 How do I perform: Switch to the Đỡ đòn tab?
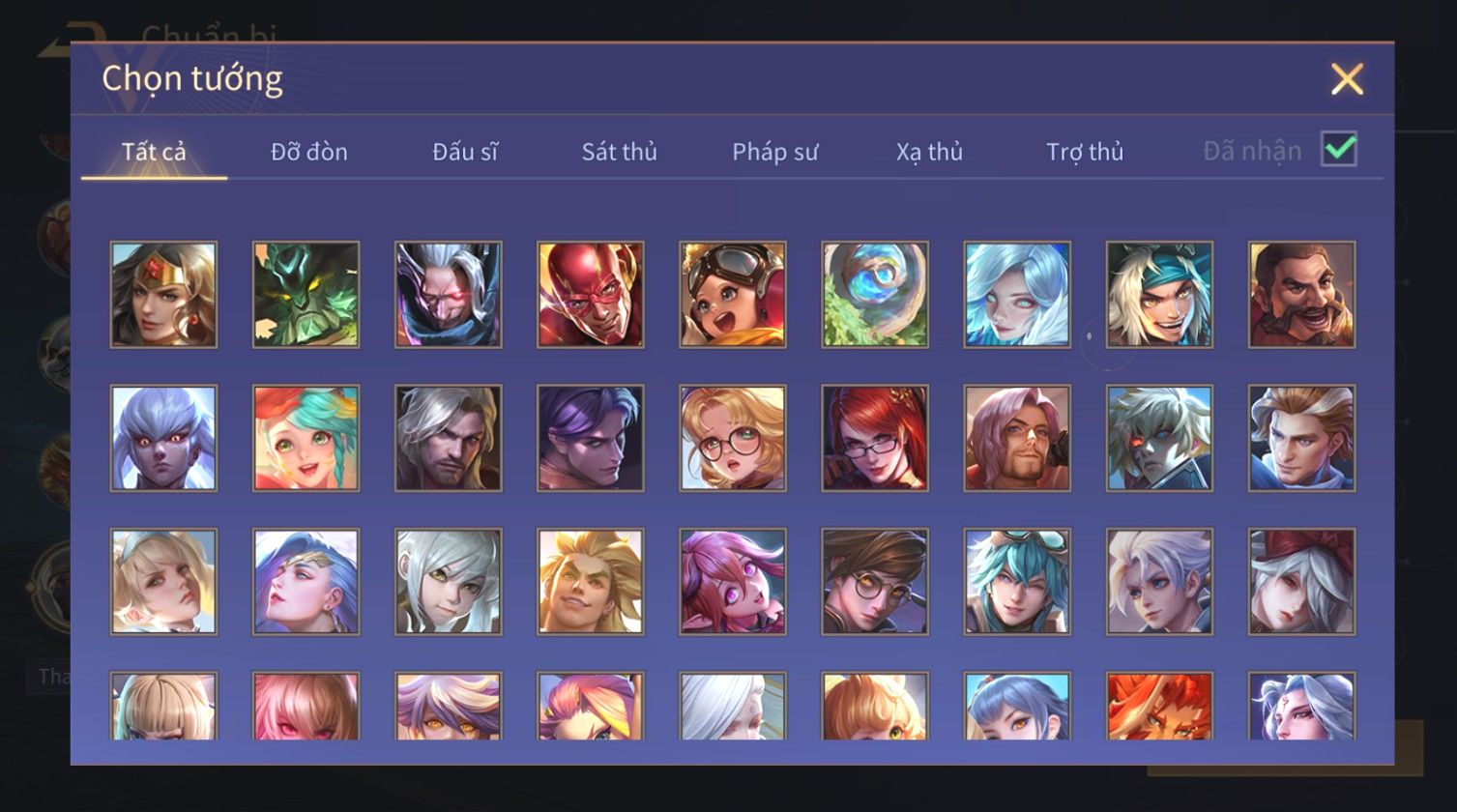coord(309,152)
